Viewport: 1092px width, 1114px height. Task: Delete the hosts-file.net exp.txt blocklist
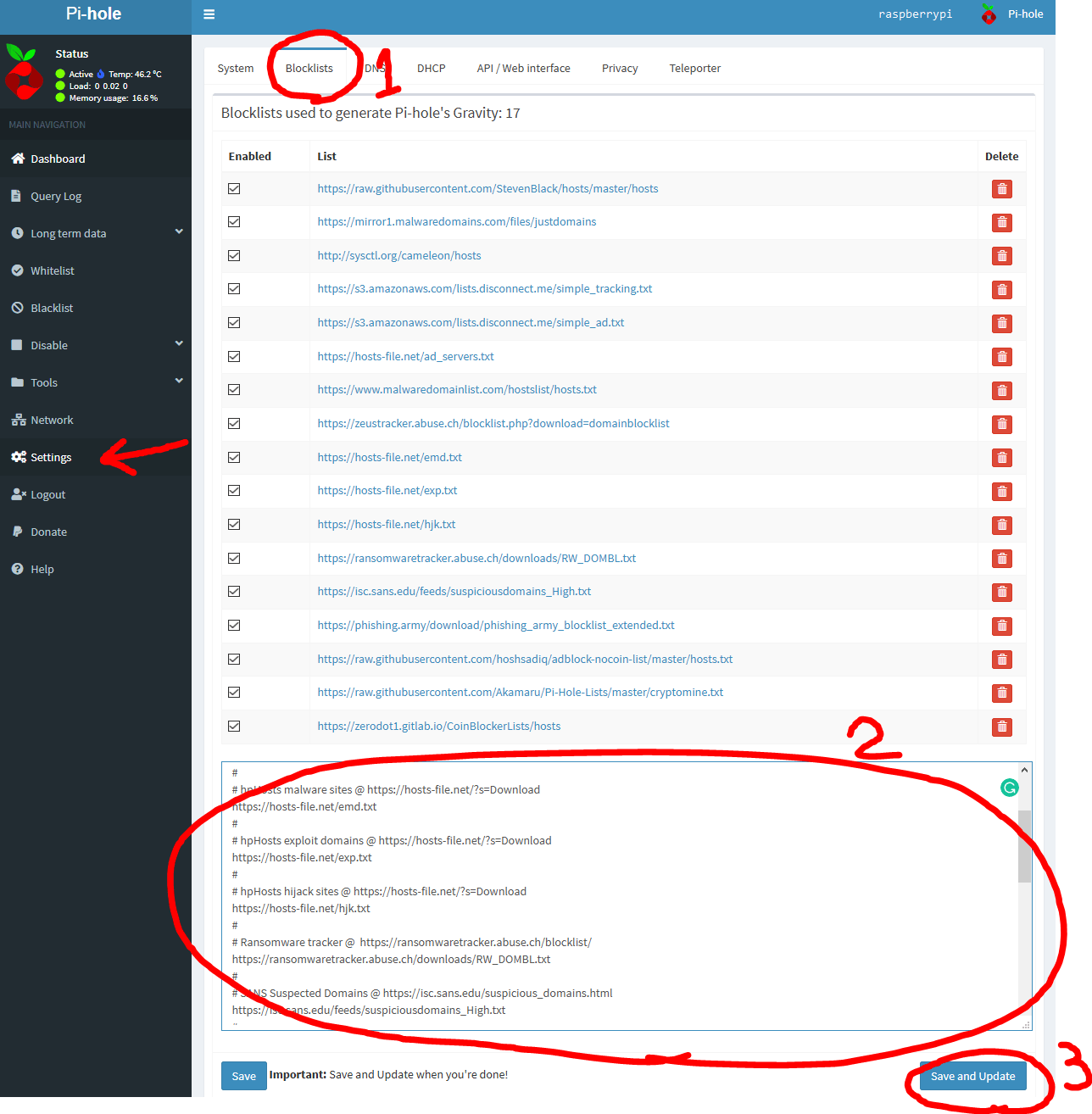point(1002,492)
